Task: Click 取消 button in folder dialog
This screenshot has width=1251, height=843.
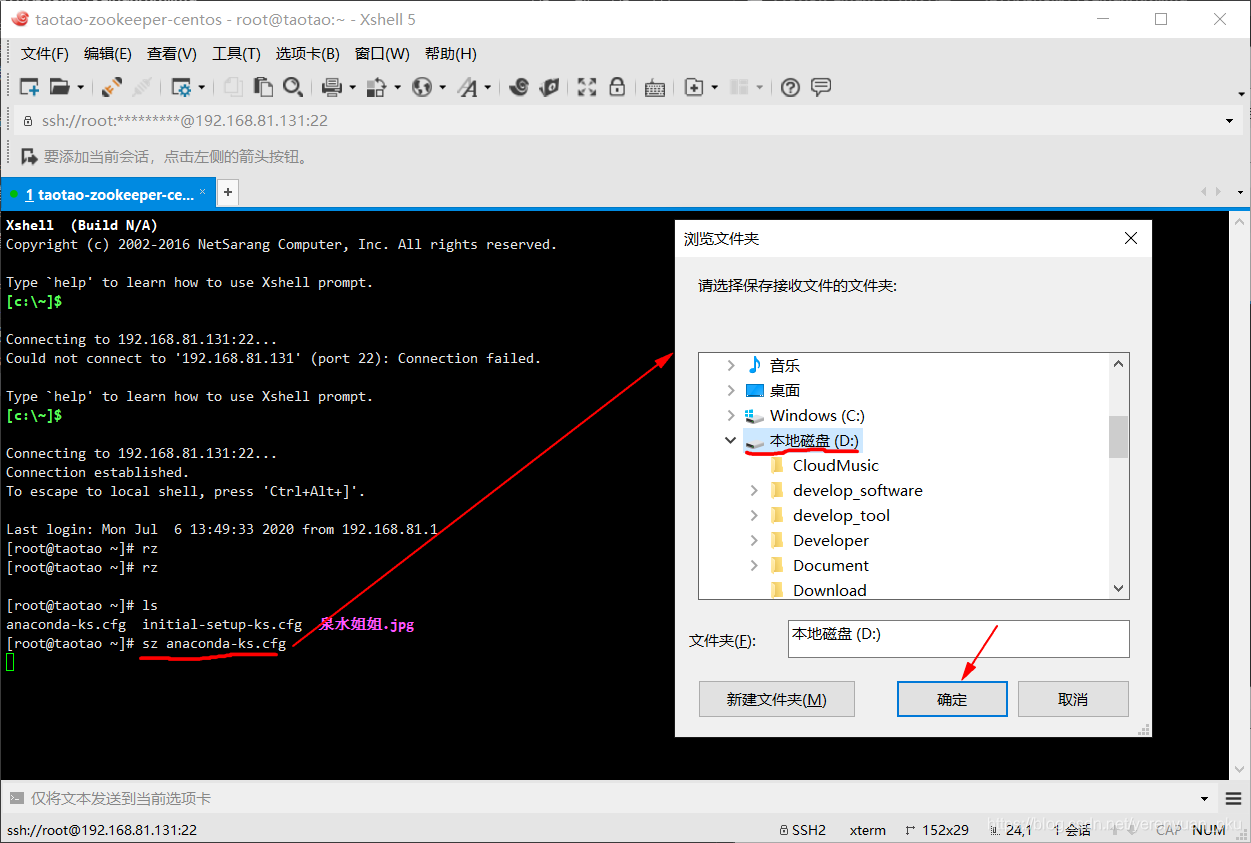Action: pyautogui.click(x=1073, y=699)
